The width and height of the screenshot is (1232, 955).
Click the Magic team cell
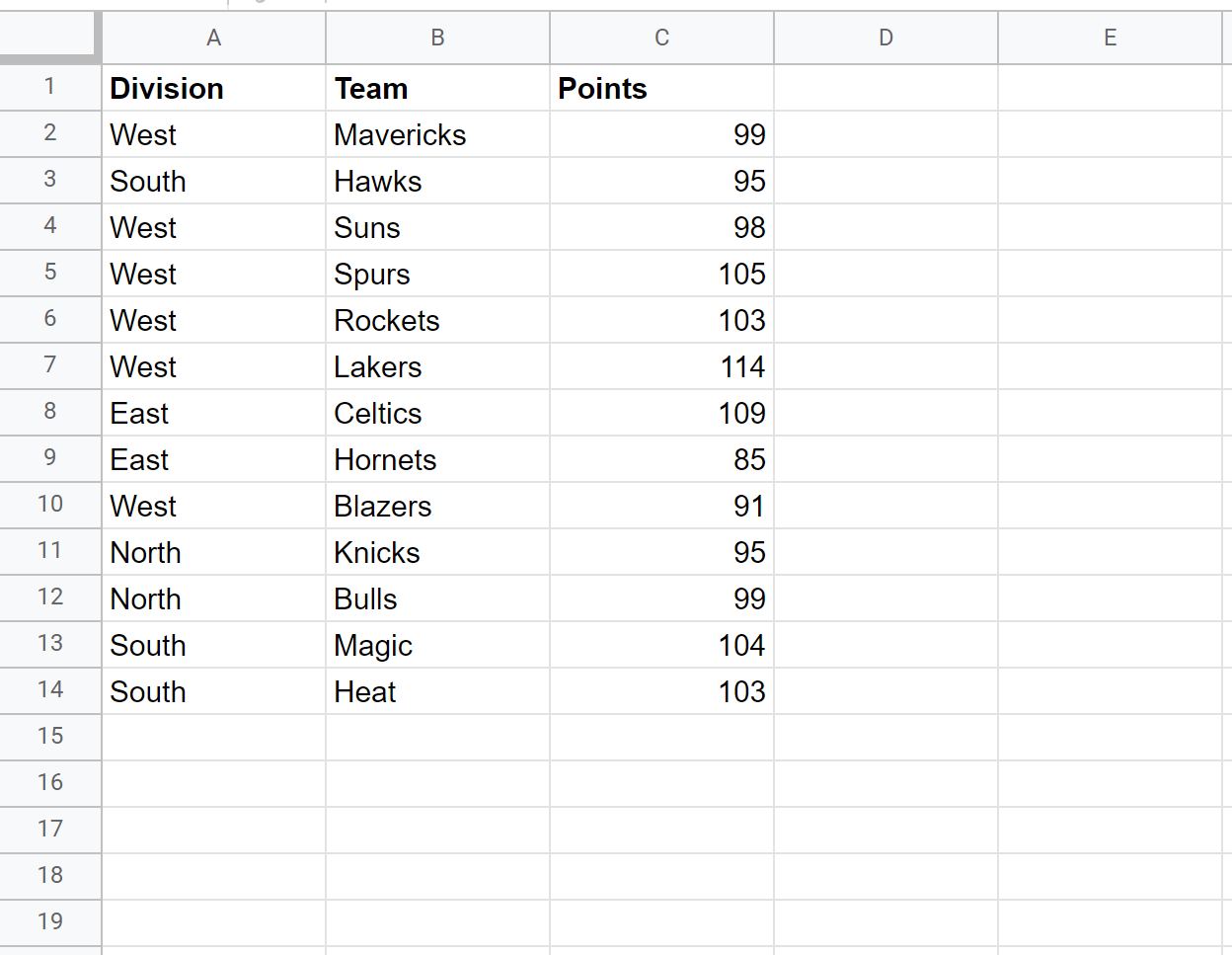tap(437, 646)
